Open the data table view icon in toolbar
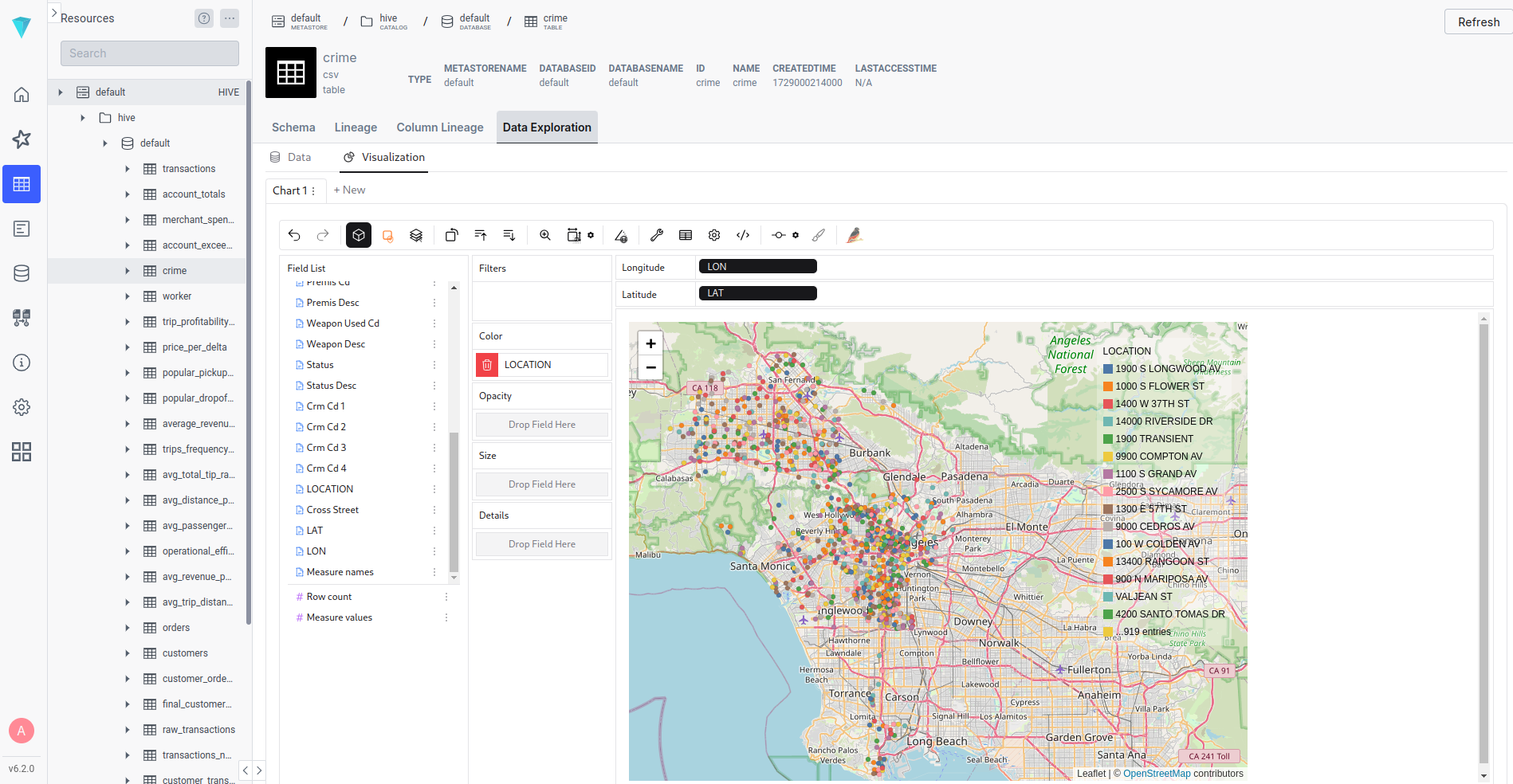The width and height of the screenshot is (1513, 784). click(x=685, y=235)
